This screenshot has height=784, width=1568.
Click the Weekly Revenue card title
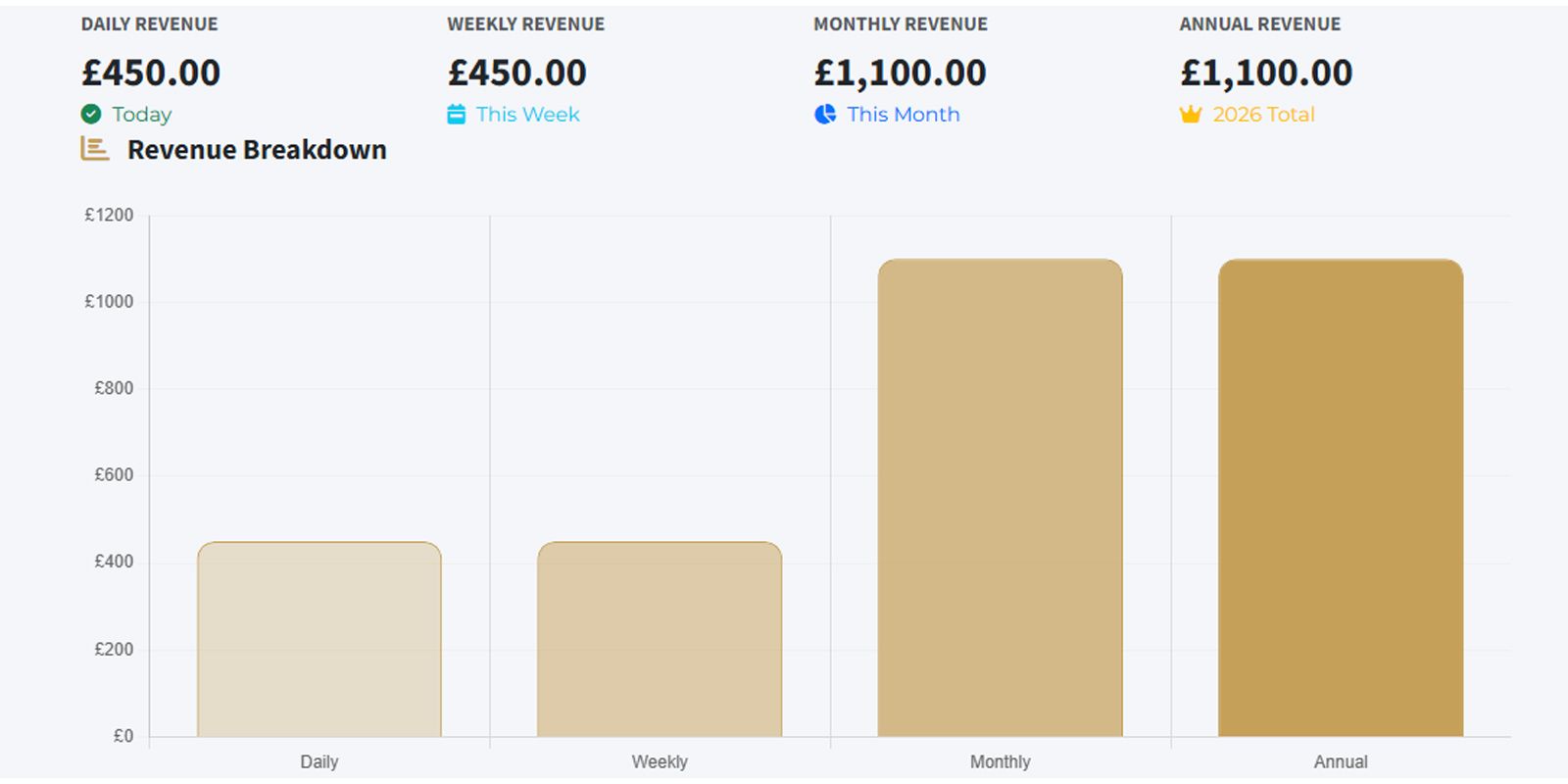(526, 24)
